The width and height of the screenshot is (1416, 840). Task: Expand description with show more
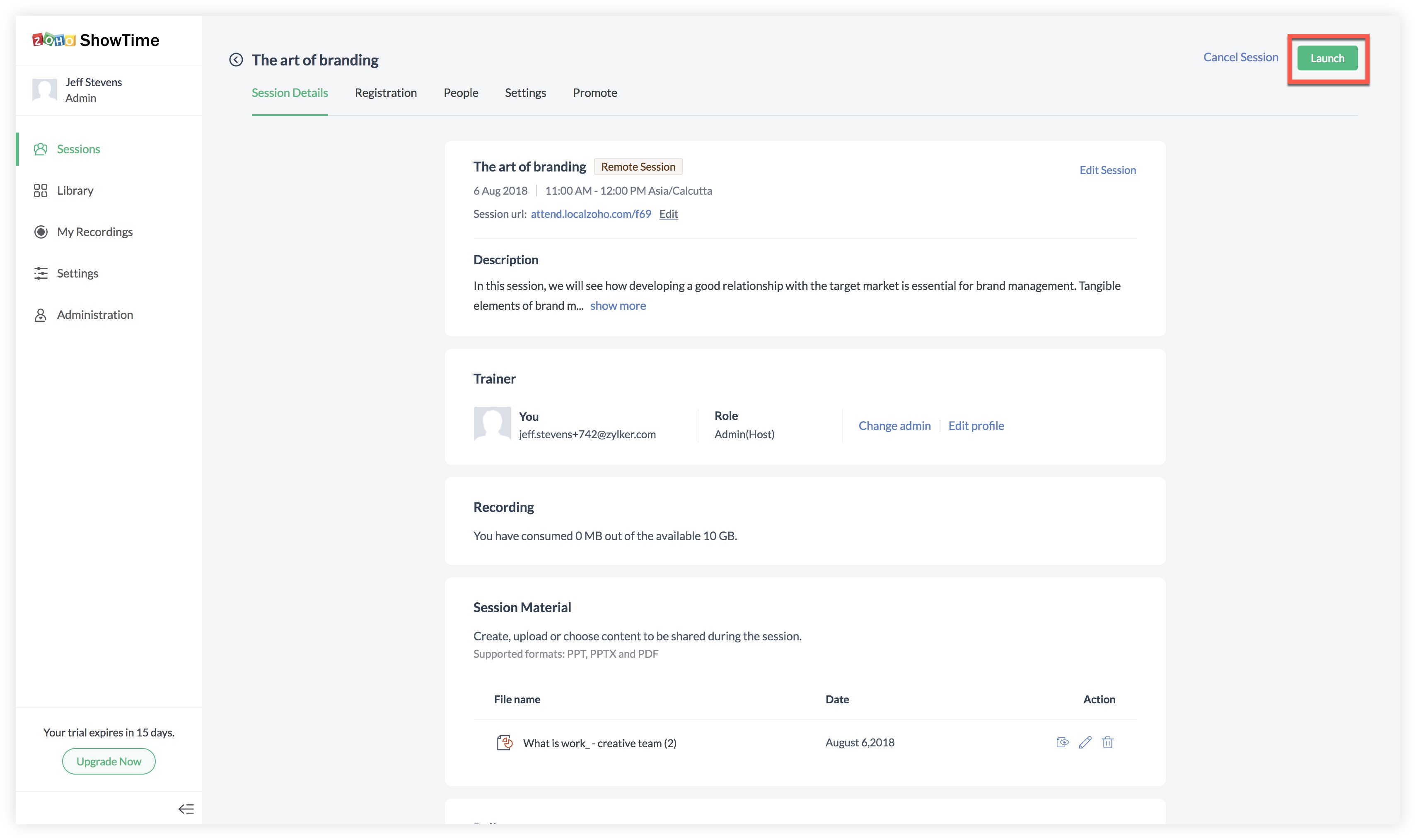(x=618, y=306)
